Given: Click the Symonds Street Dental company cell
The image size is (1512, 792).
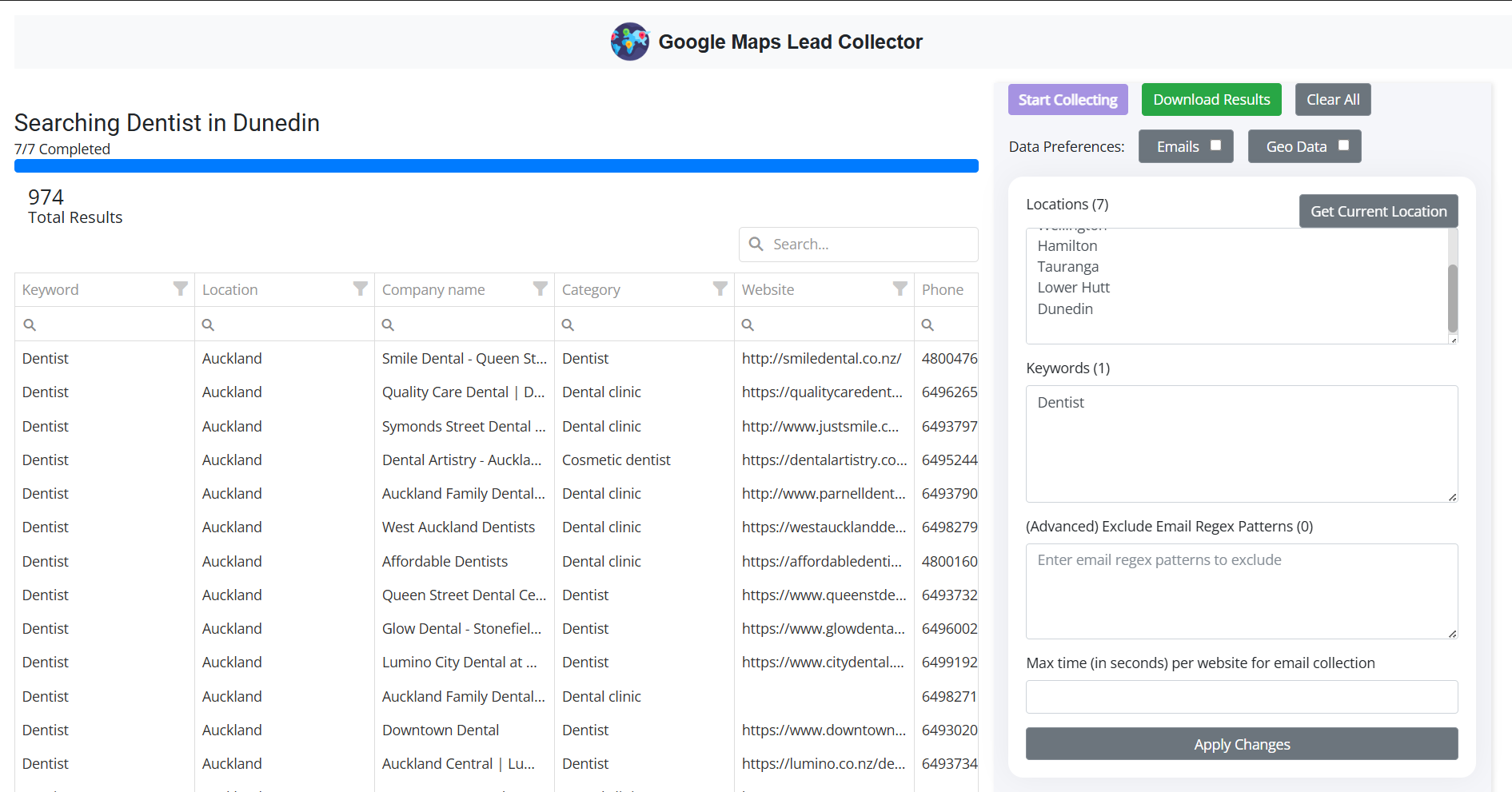Looking at the screenshot, I should coord(465,426).
